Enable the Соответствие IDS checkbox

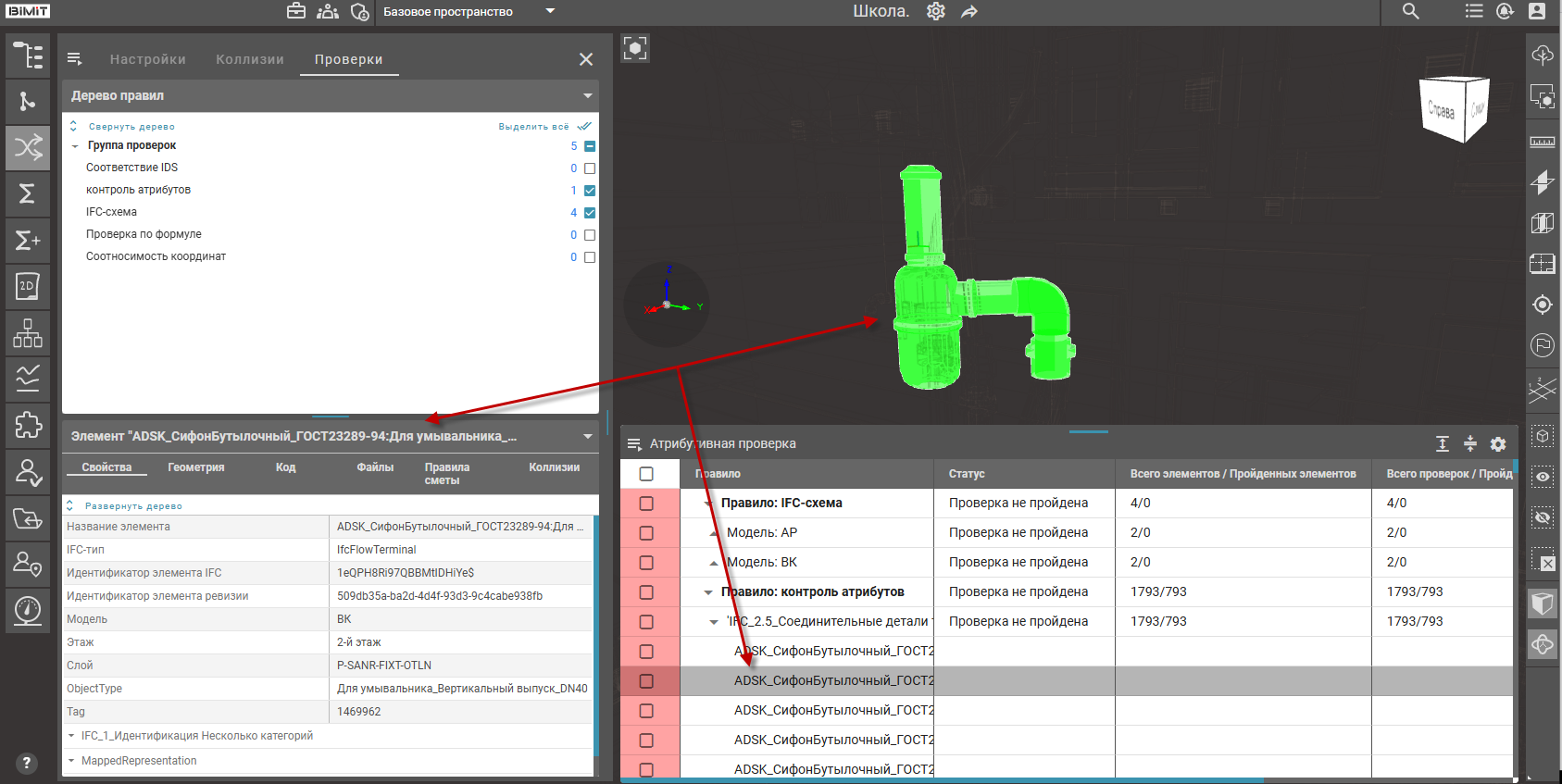click(x=590, y=168)
